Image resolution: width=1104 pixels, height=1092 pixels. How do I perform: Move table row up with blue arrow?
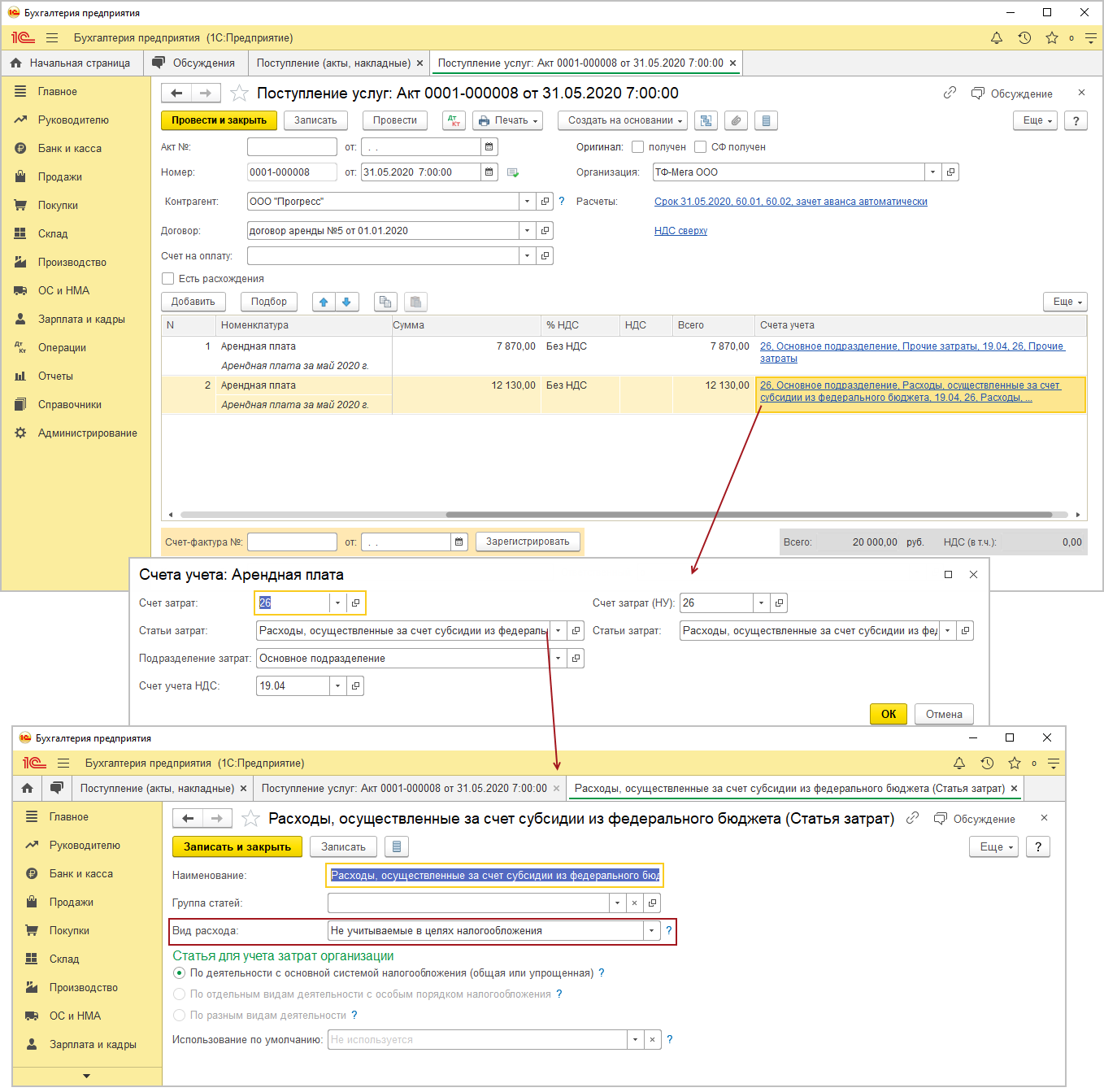(324, 302)
